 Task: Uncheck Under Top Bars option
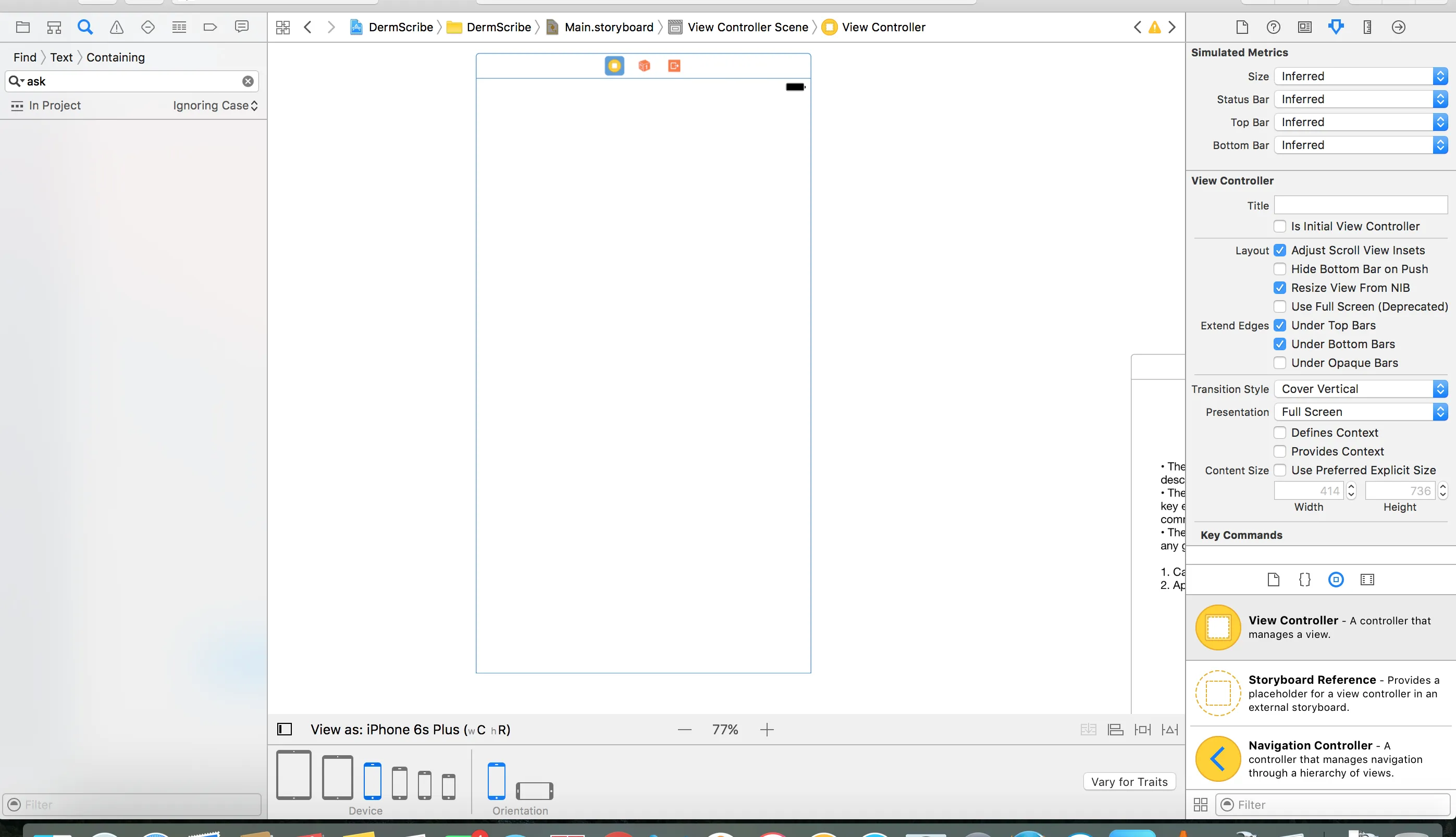(1280, 325)
